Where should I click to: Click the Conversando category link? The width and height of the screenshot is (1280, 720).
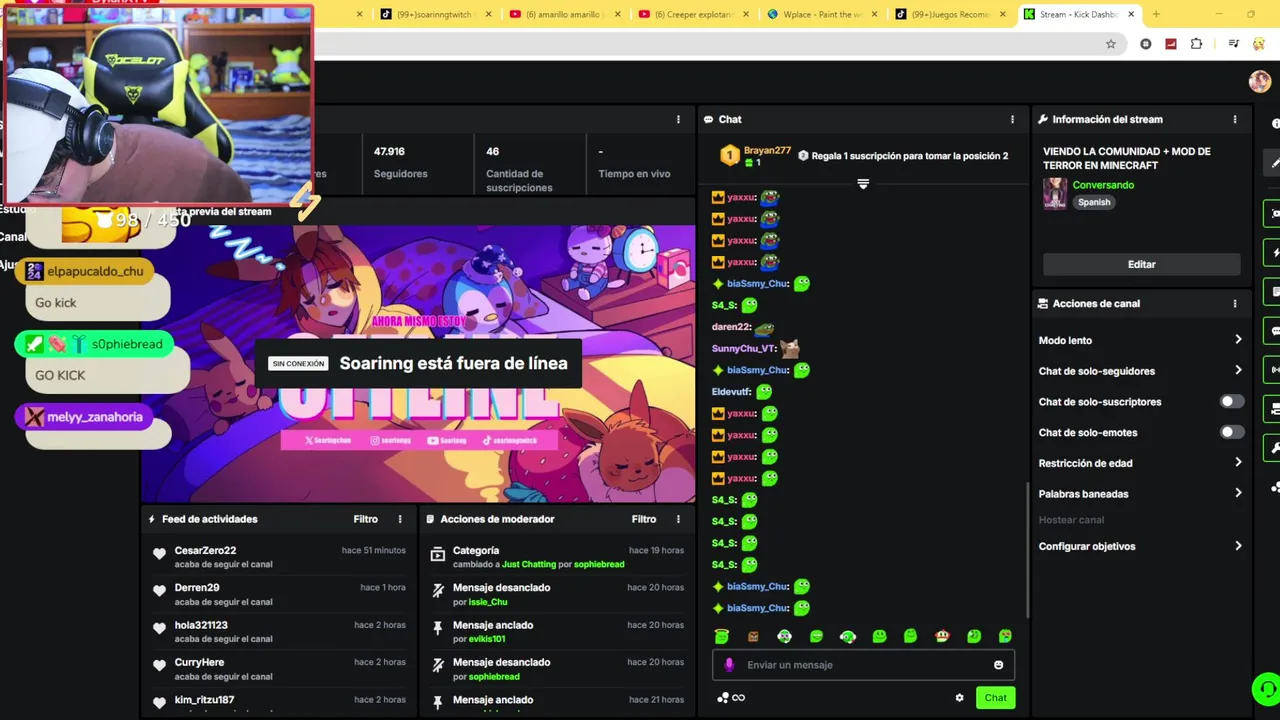click(1103, 185)
